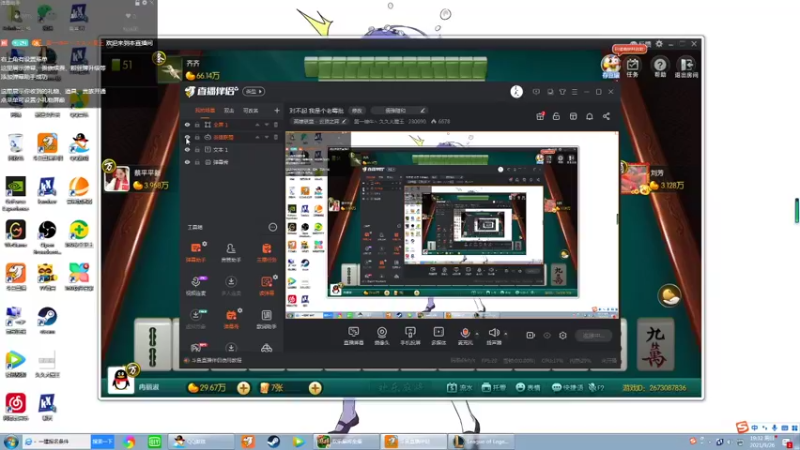Lock the 文本 1 source
Viewport: 800px width, 450px height.
[197, 149]
